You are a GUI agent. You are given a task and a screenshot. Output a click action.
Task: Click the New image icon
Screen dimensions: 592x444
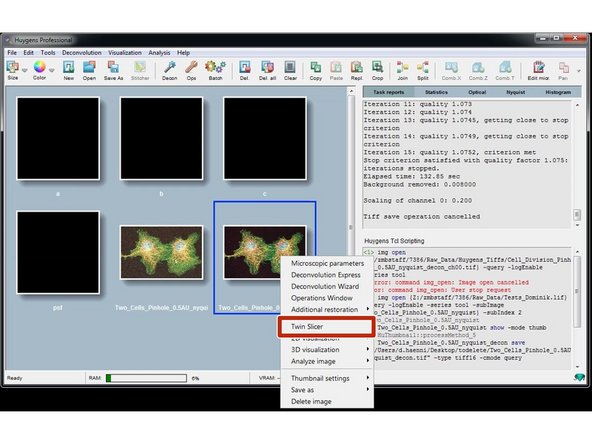(x=69, y=70)
